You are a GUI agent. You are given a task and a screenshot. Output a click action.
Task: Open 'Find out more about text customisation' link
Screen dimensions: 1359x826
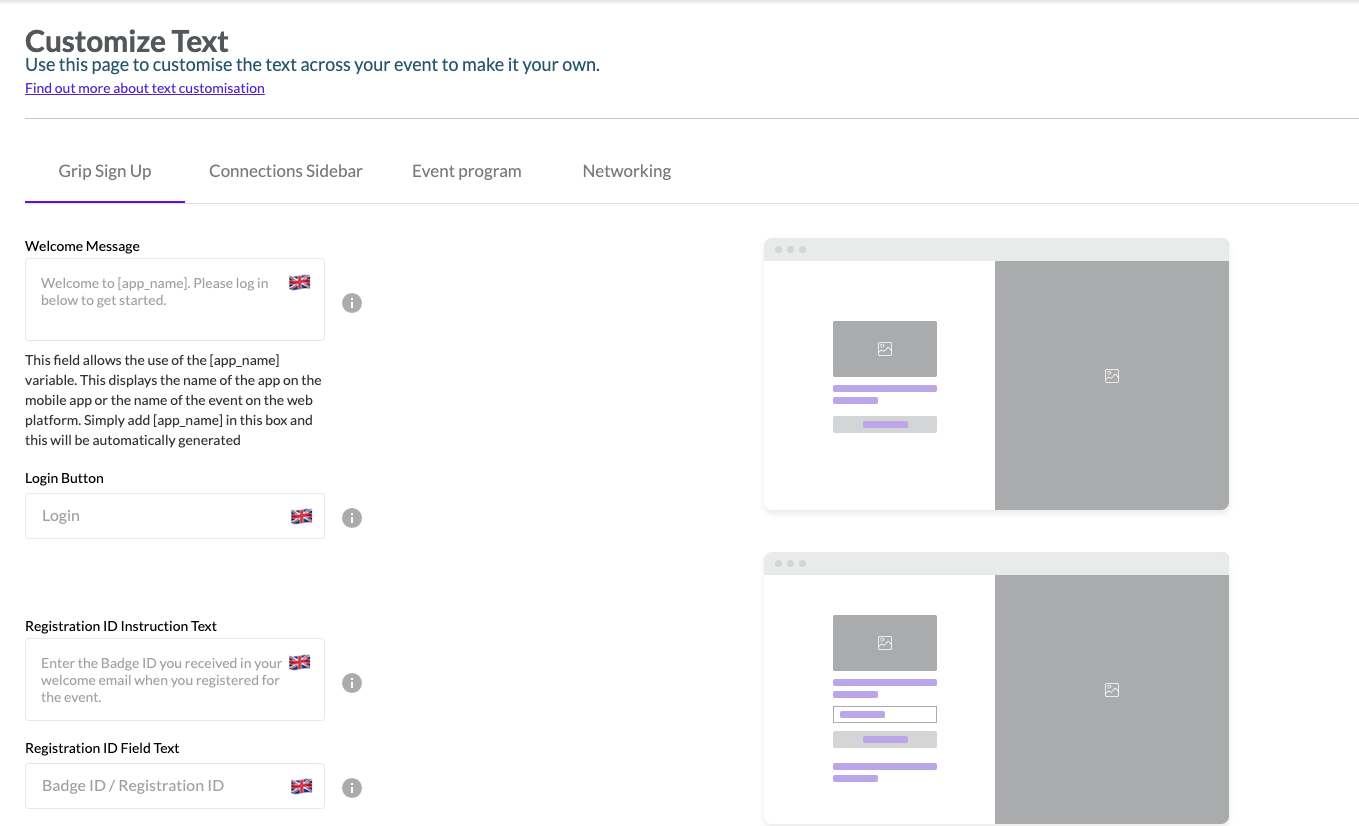click(x=145, y=88)
